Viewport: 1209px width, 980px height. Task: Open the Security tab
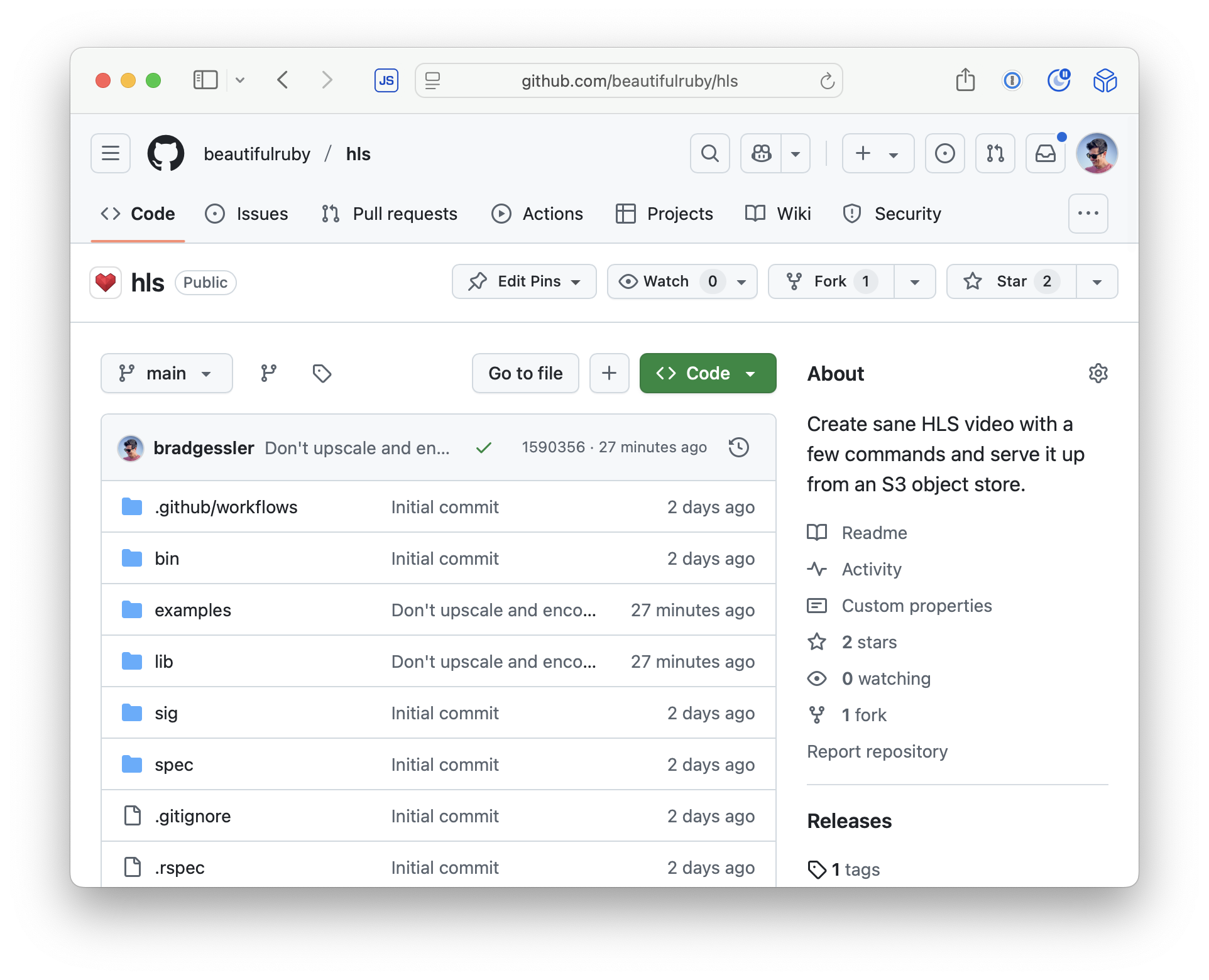point(892,214)
